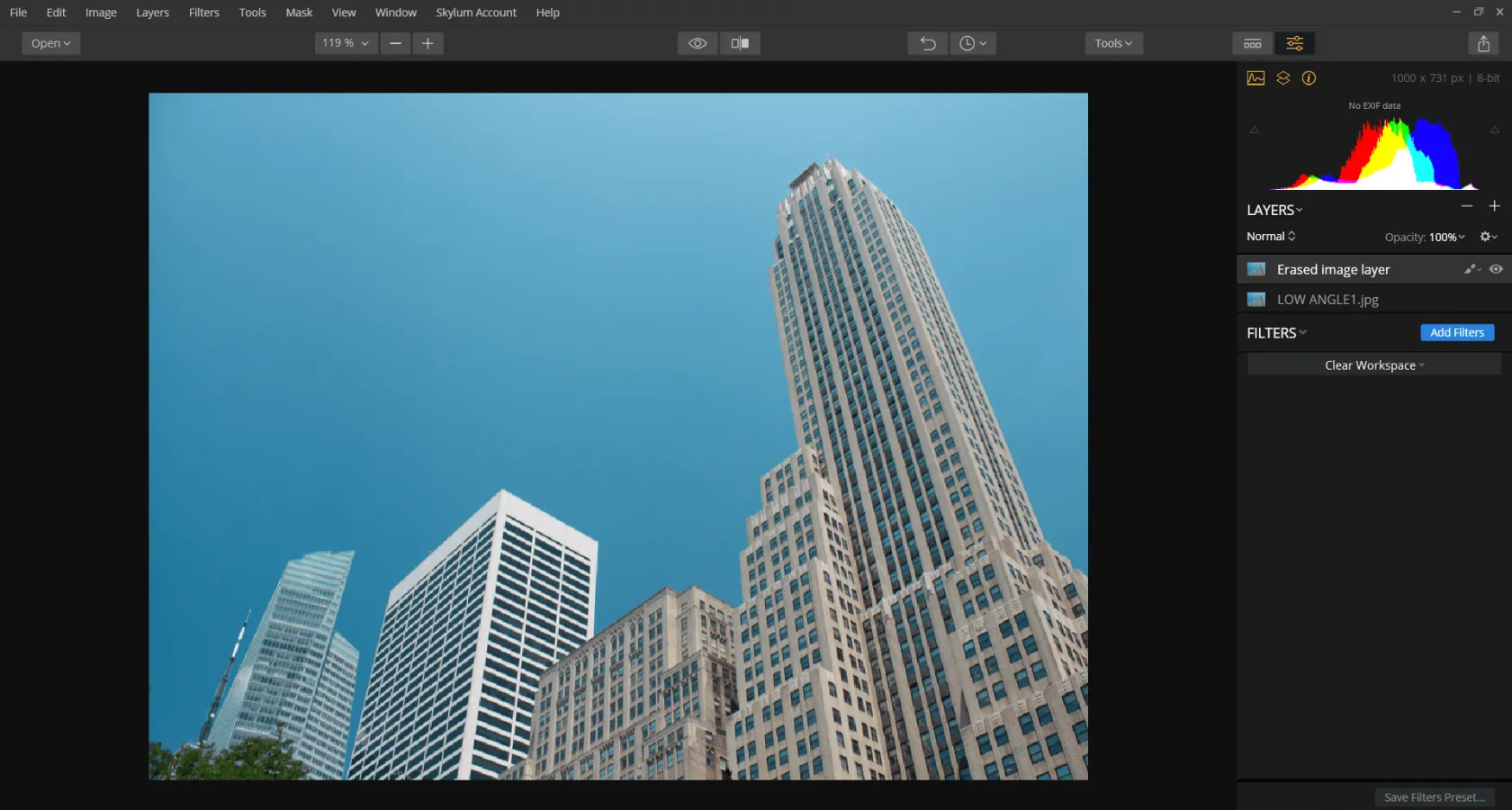Click Save Filters Preset button
Viewport: 1512px width, 810px height.
click(x=1434, y=797)
